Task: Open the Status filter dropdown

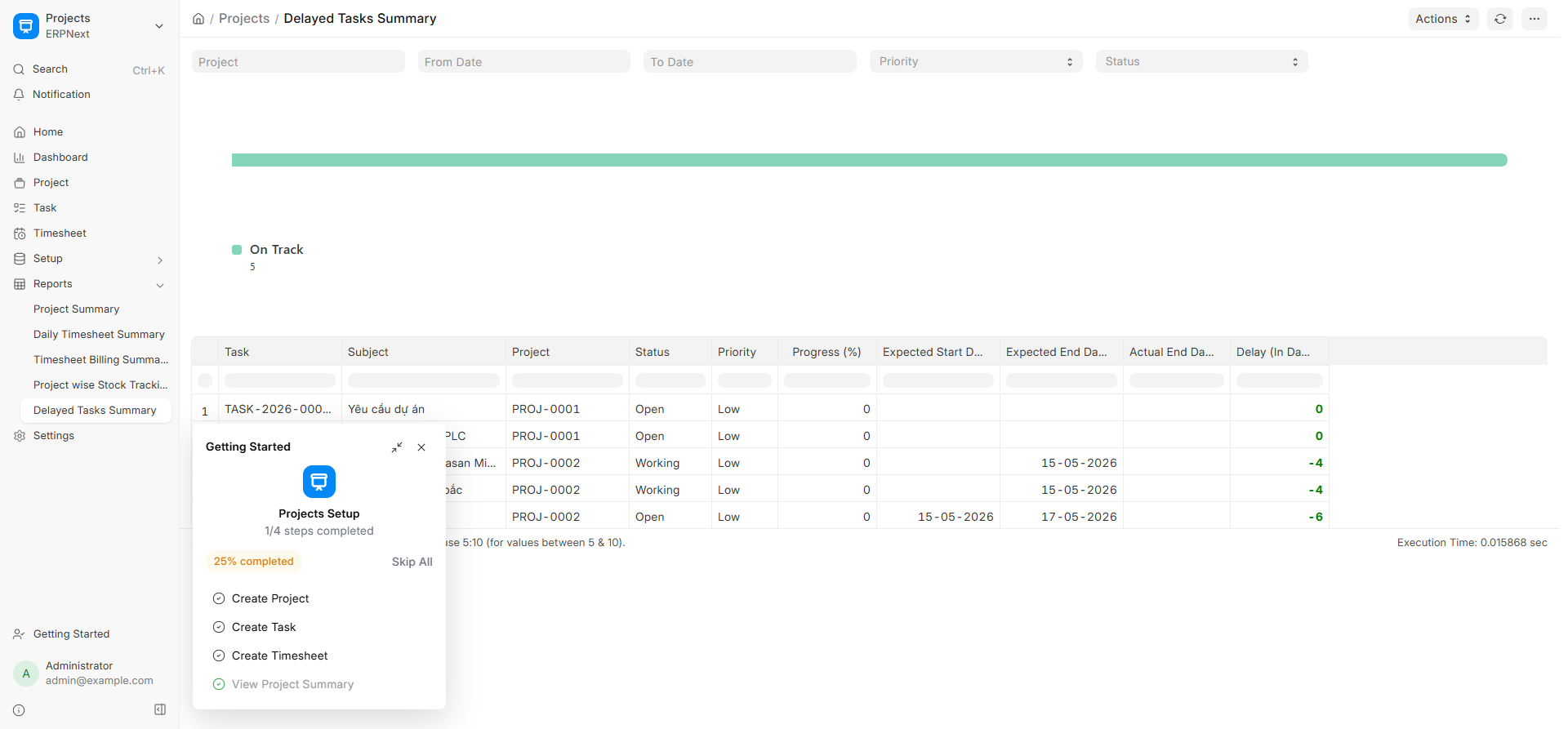Action: 1201,62
